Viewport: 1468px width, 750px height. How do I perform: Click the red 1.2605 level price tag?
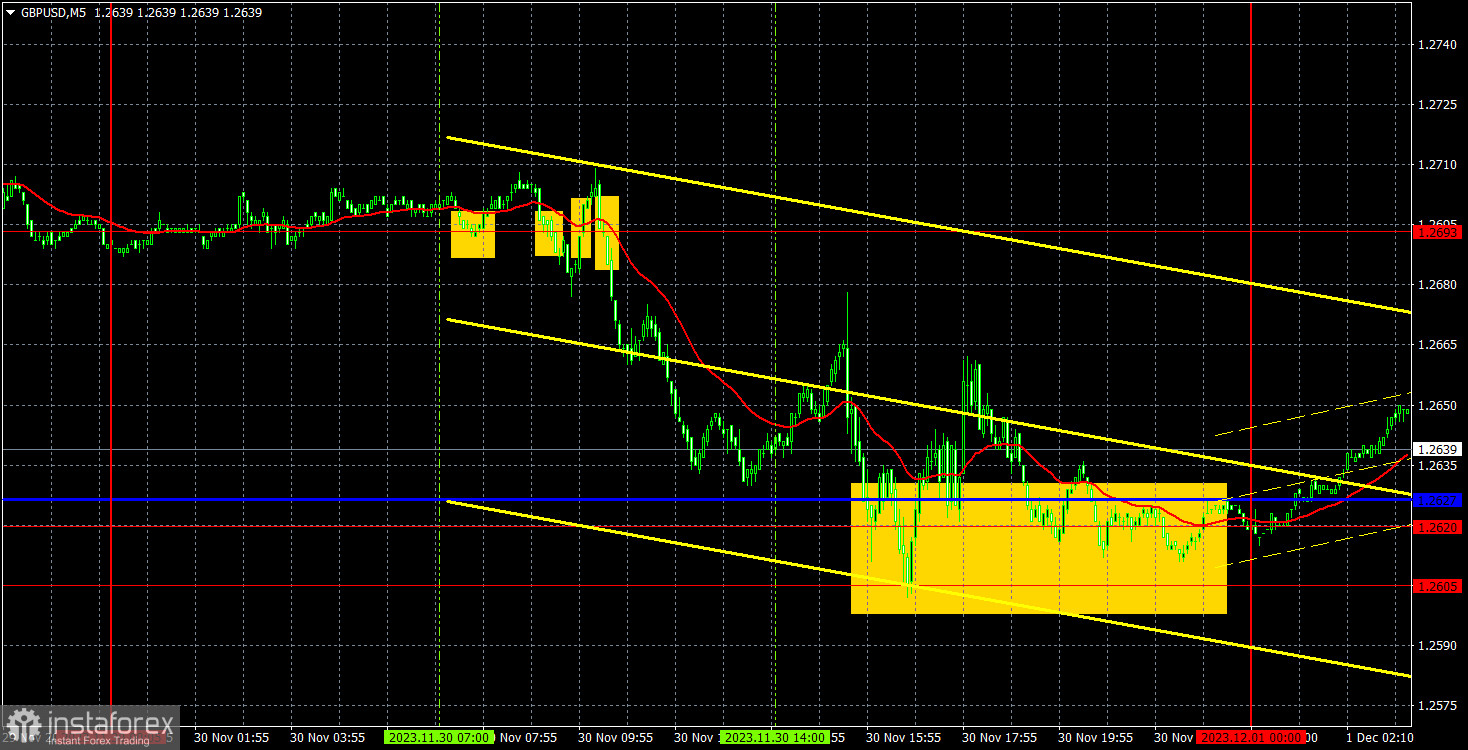(x=1439, y=586)
